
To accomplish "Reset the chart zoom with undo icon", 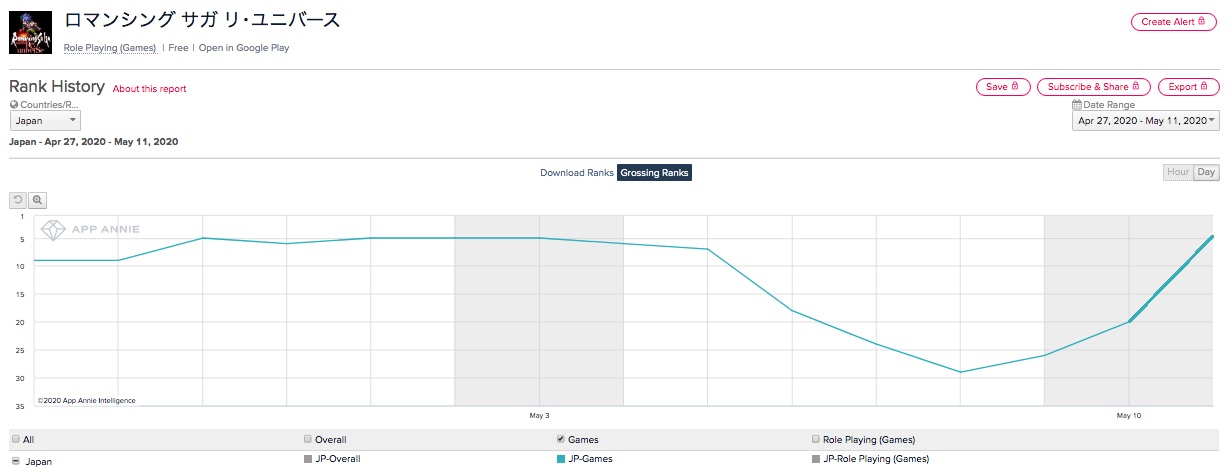I will pyautogui.click(x=18, y=200).
